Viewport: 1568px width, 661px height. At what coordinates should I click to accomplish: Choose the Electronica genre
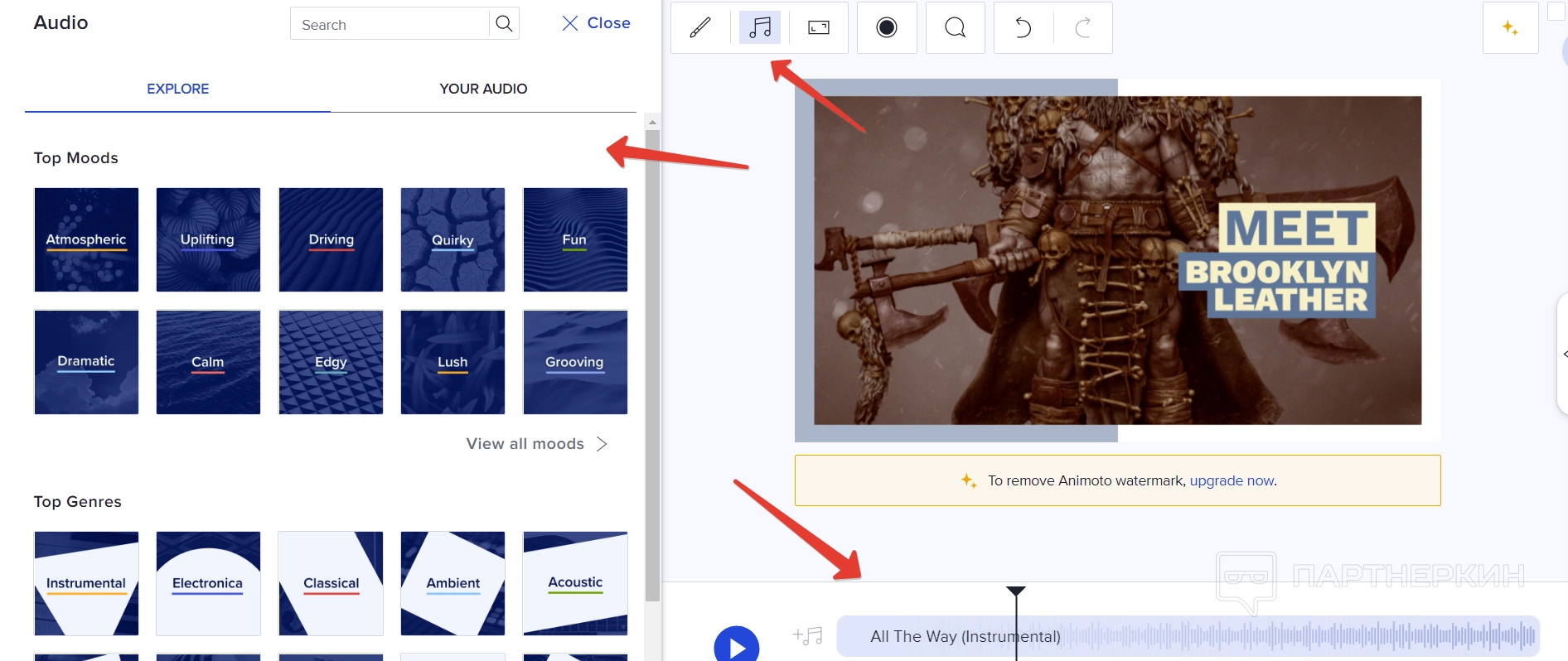coord(208,583)
